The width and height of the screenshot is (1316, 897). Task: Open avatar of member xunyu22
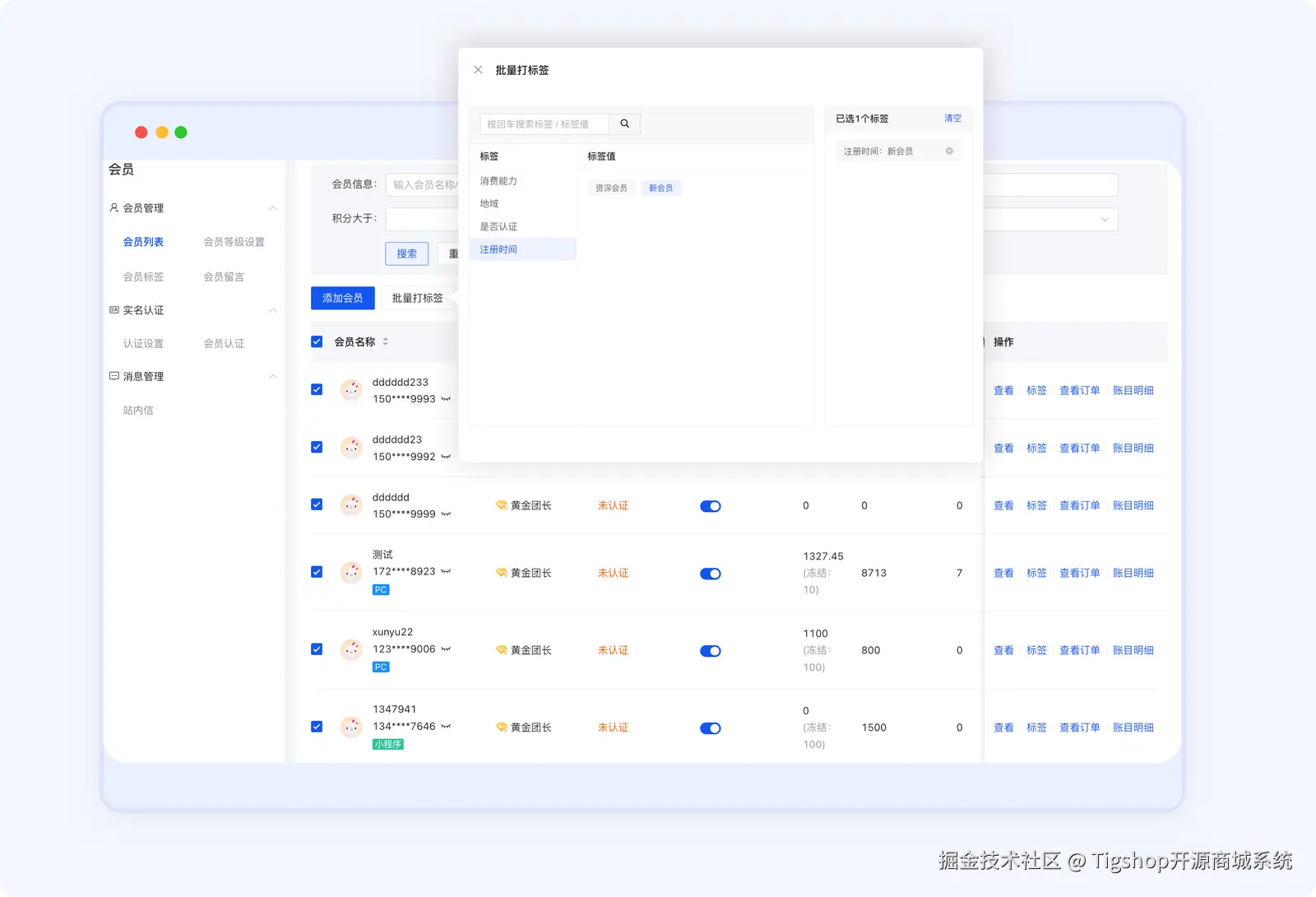click(x=352, y=650)
